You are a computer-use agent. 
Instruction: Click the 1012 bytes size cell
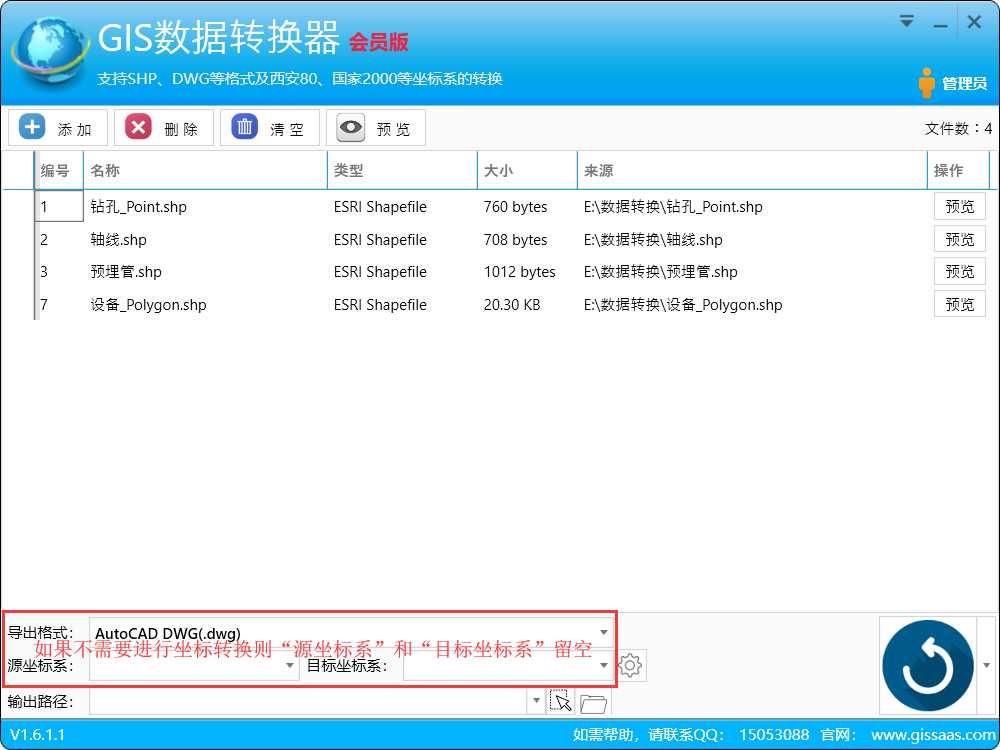pos(519,272)
